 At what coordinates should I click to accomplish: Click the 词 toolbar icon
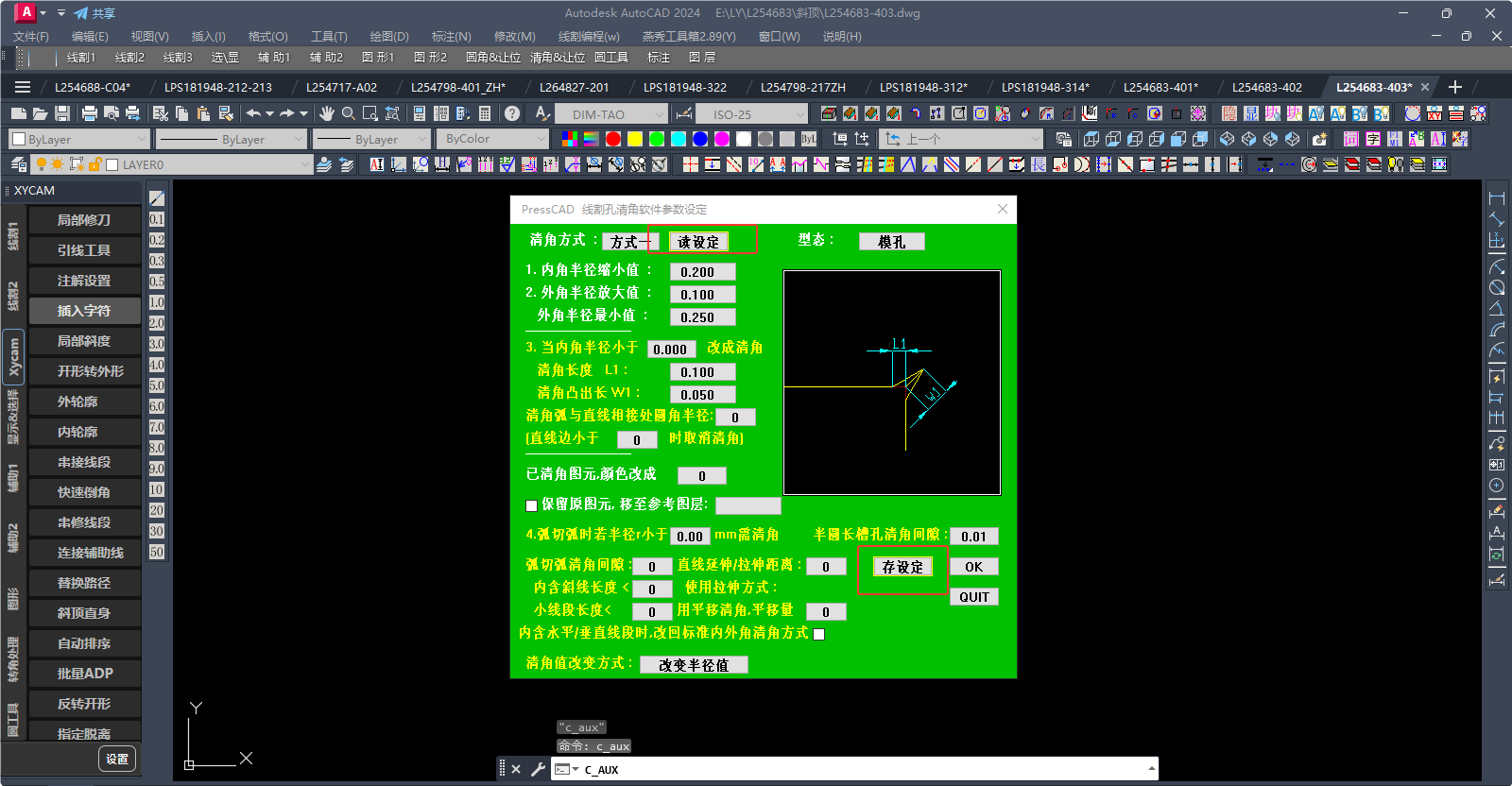[1351, 139]
